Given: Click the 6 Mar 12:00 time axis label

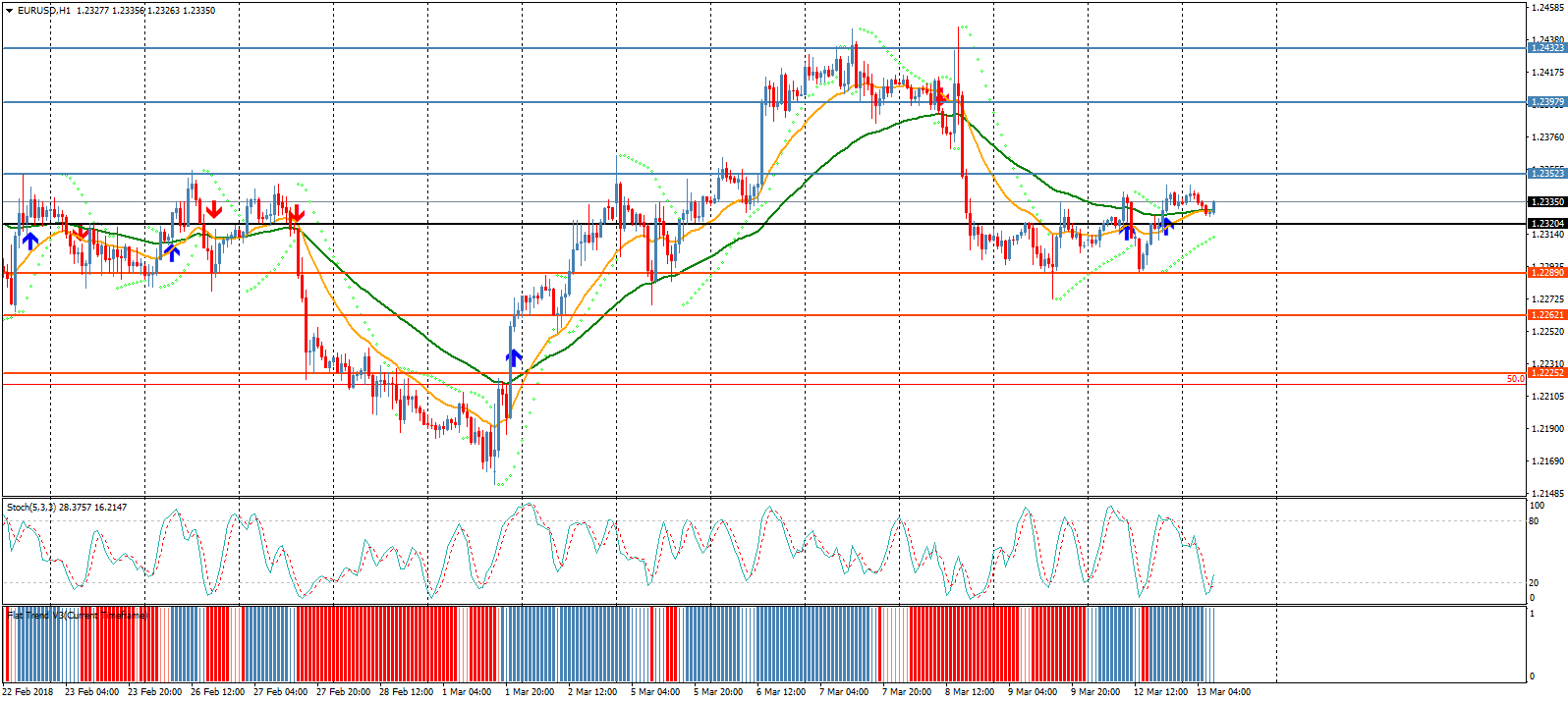Looking at the screenshot, I should pos(781,692).
